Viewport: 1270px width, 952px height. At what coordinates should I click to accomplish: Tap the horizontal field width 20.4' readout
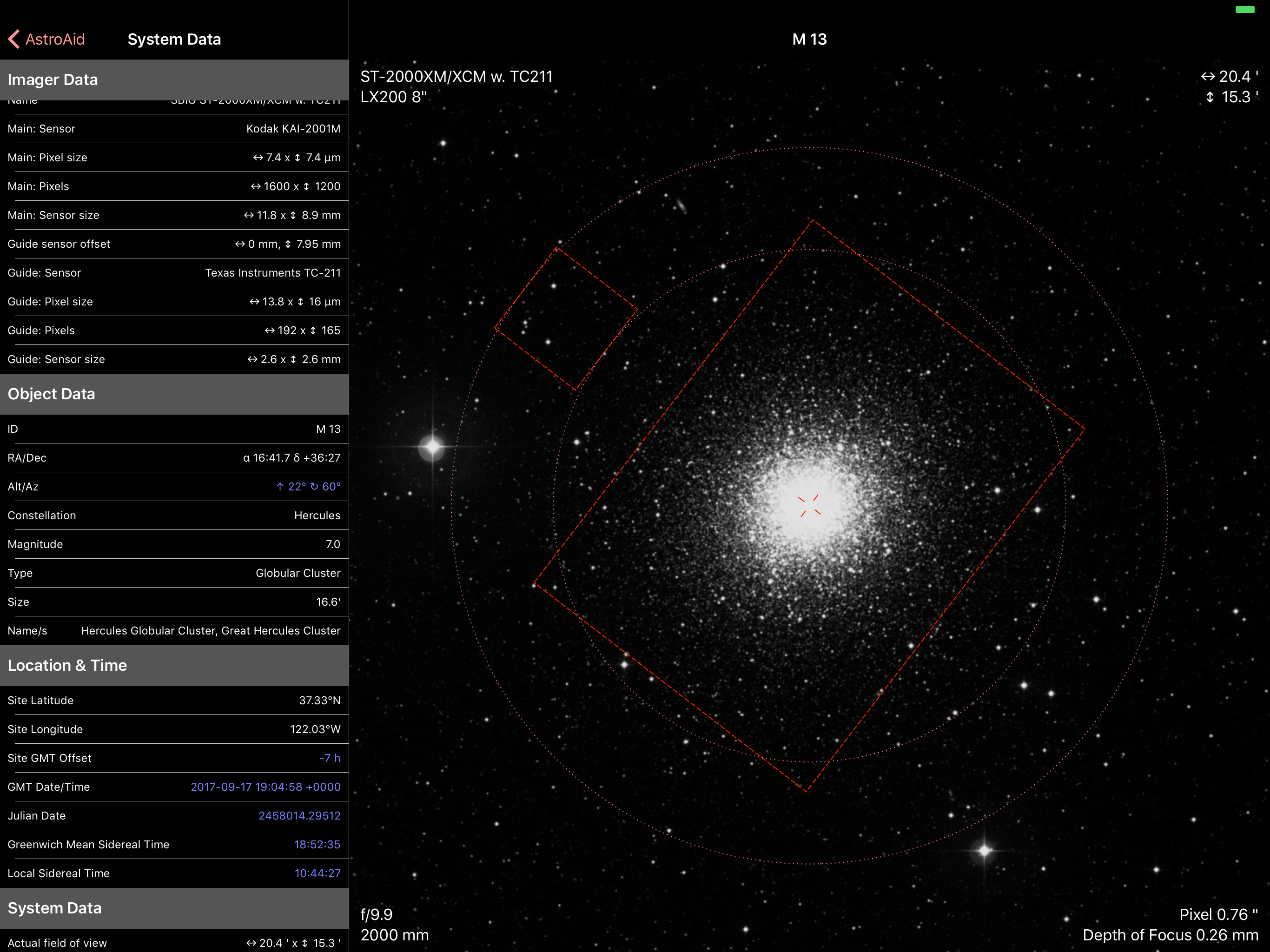pos(1230,76)
